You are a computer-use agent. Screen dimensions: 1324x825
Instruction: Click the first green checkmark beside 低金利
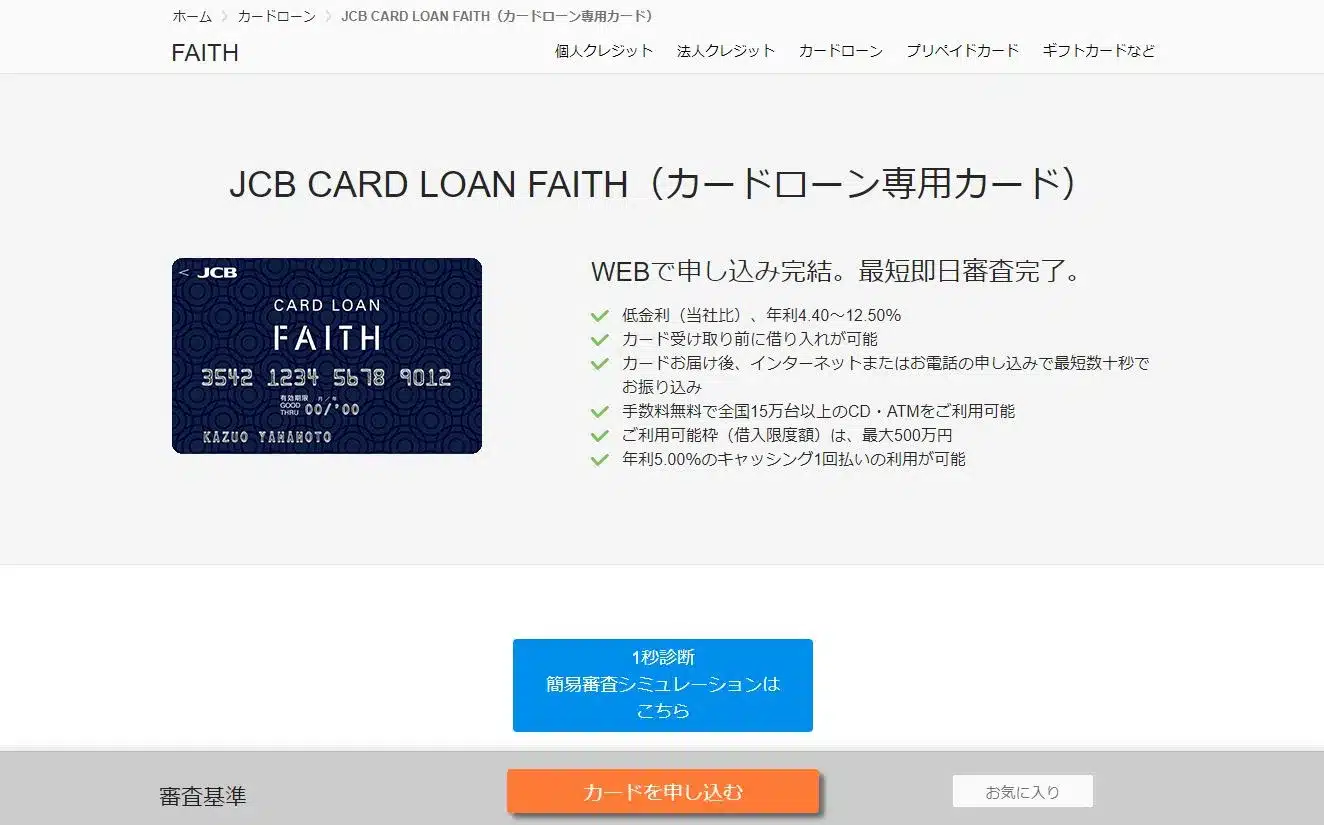600,315
